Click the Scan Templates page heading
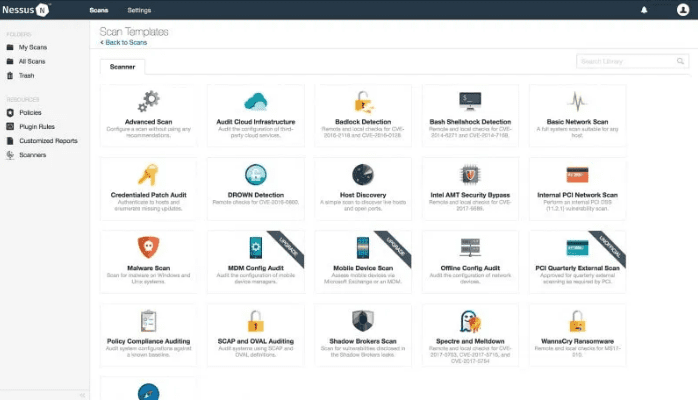Image resolution: width=698 pixels, height=413 pixels. 134,32
